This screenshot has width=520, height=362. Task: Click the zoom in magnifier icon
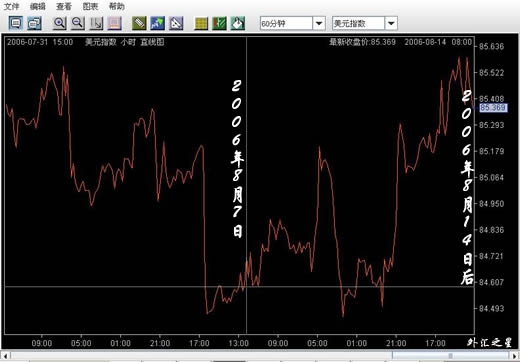pos(59,23)
